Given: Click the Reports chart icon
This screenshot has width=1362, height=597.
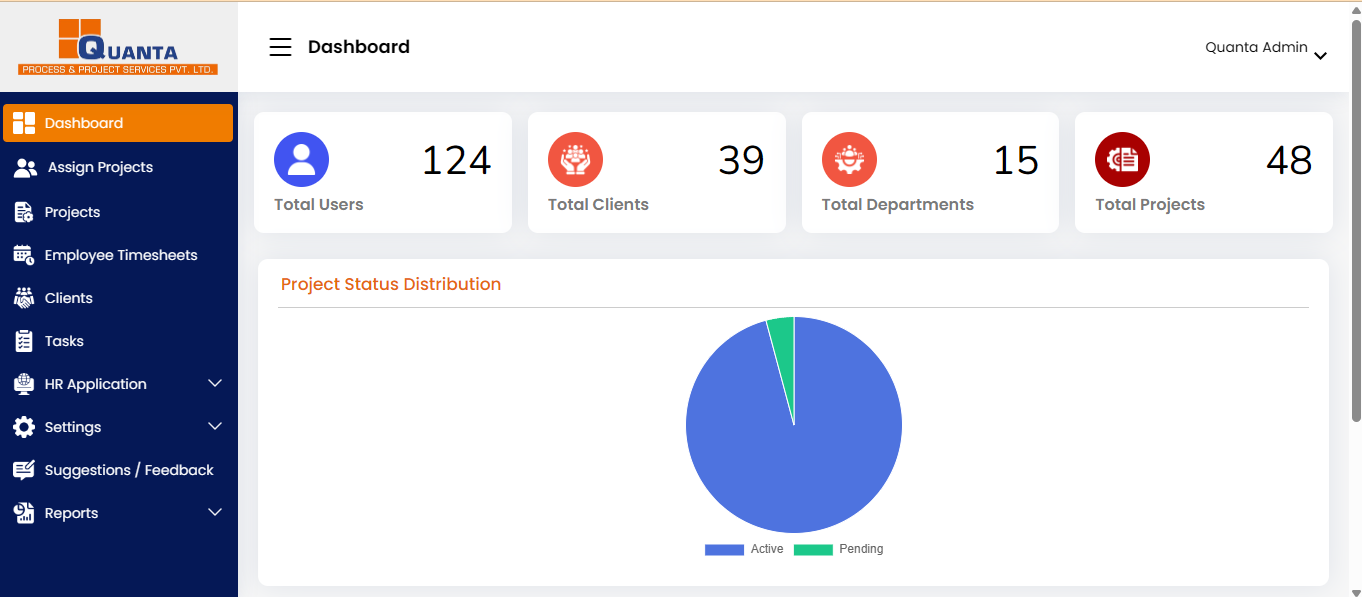Looking at the screenshot, I should [24, 513].
